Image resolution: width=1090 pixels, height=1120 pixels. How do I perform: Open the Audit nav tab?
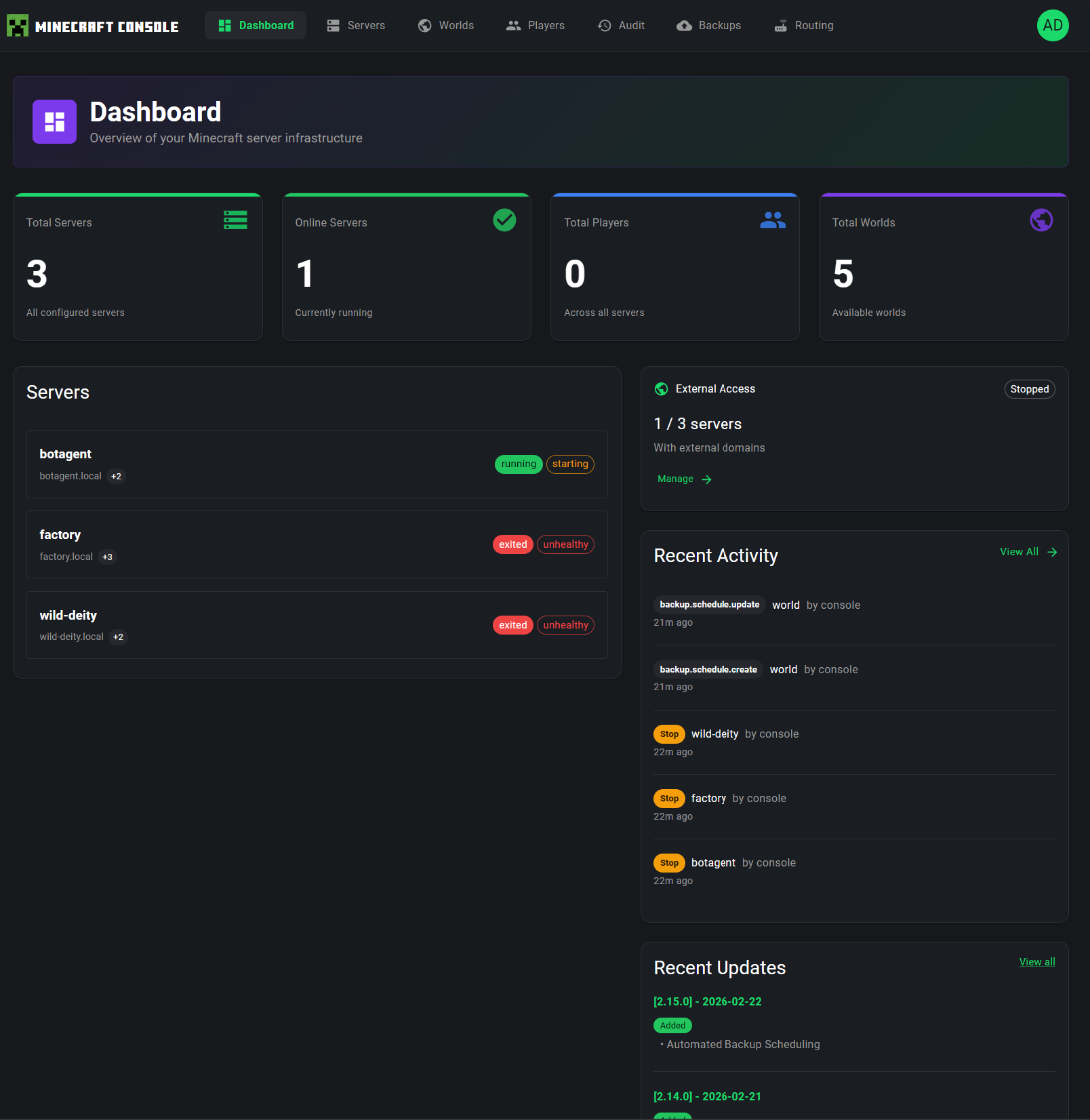coord(621,26)
